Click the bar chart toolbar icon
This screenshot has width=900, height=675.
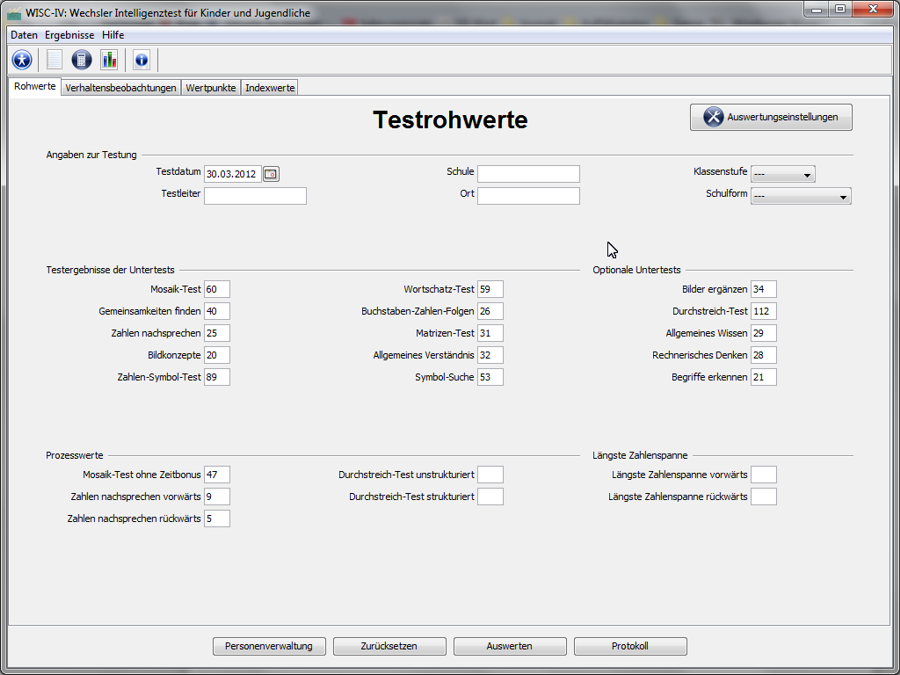click(x=108, y=60)
